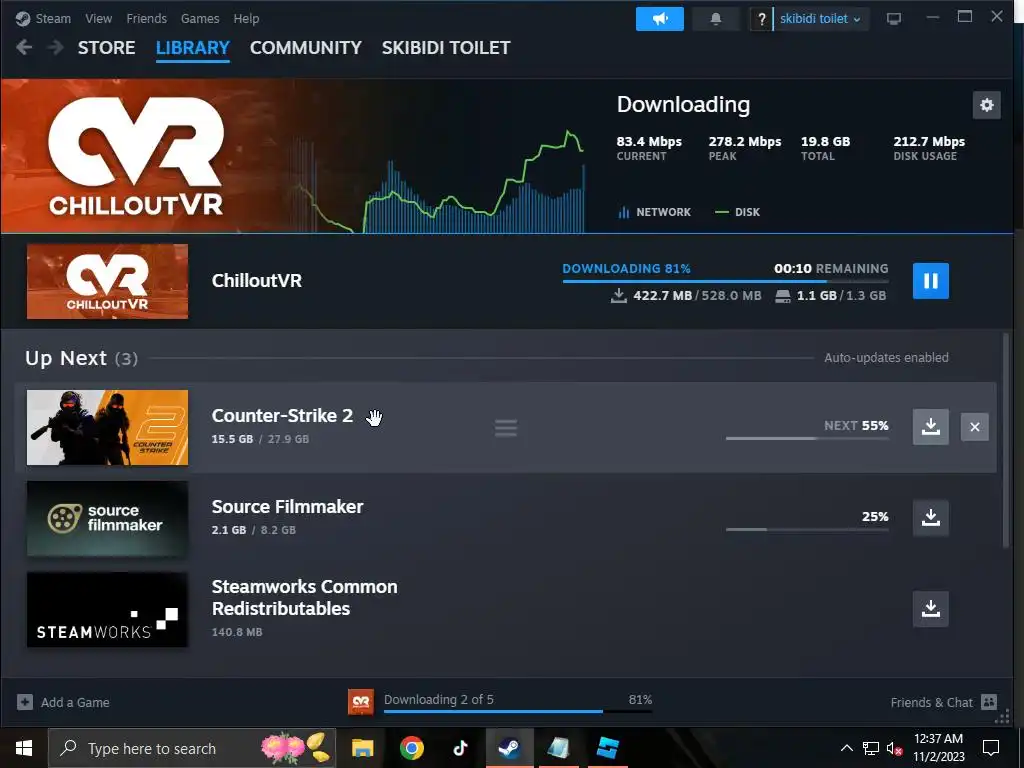Open the Help menu
The width and height of the screenshot is (1024, 768).
pos(246,18)
